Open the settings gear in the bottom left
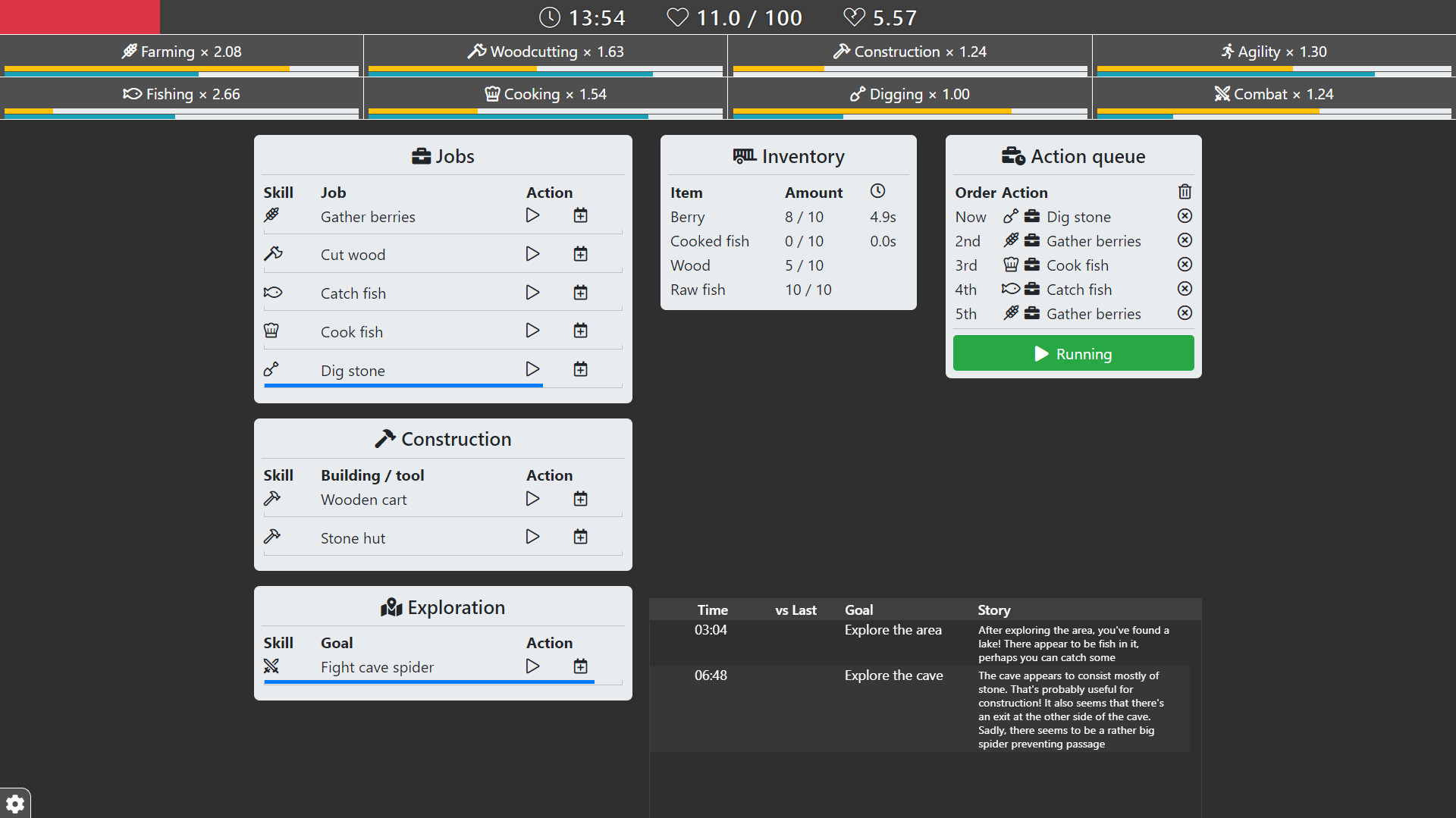 [16, 803]
